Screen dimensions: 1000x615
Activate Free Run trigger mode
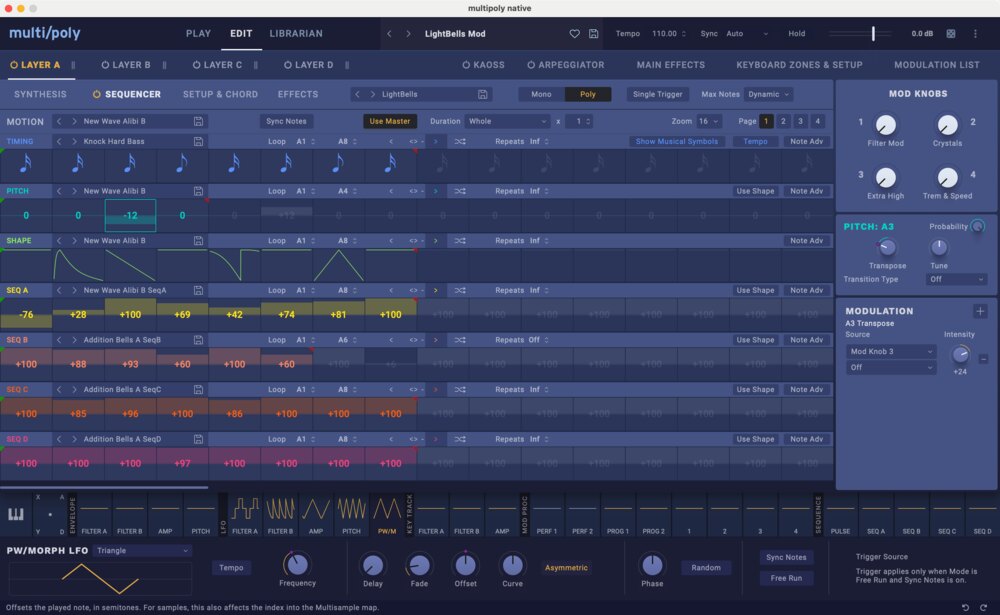[786, 578]
